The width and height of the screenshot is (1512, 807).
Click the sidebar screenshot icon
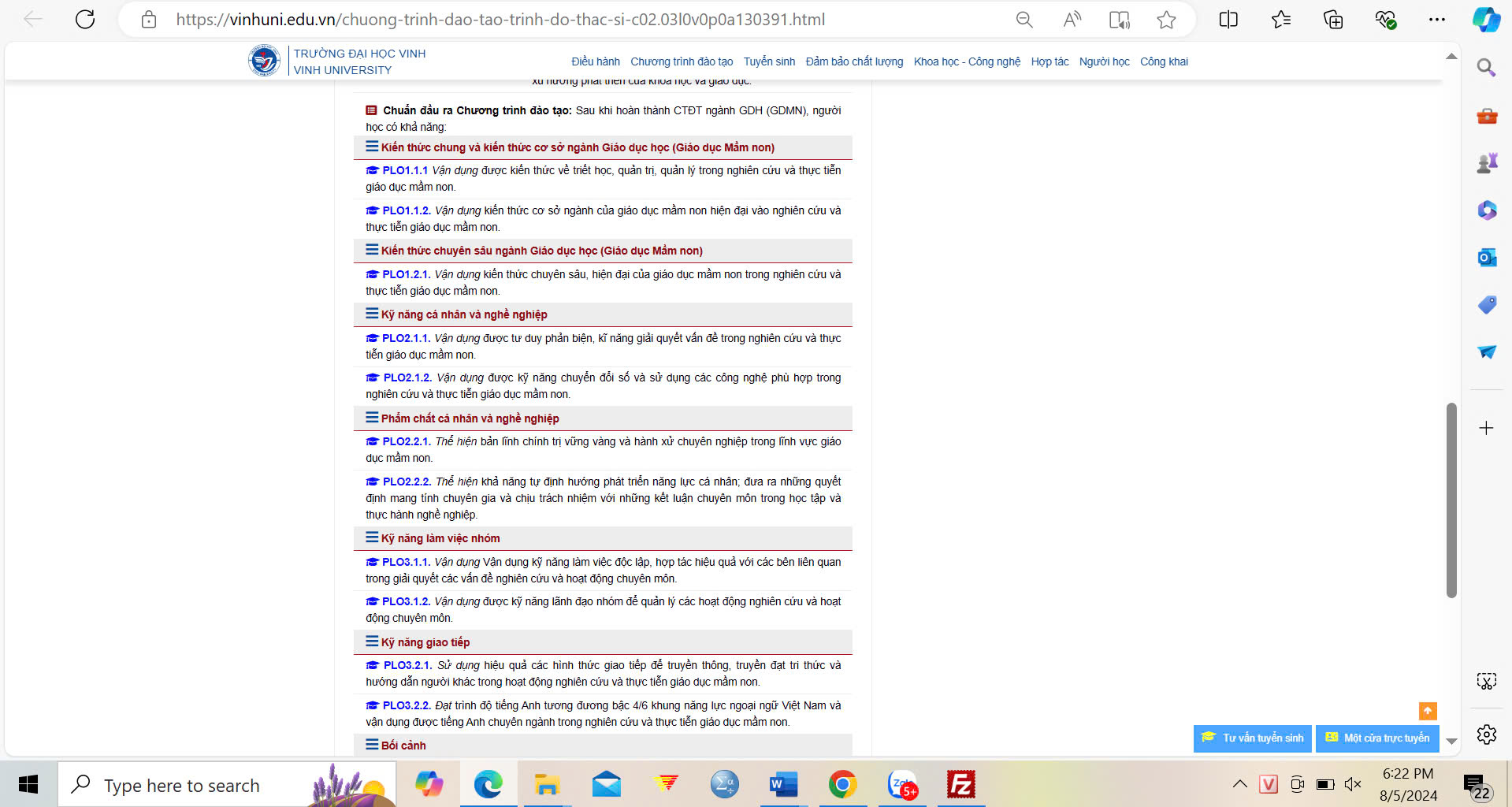coord(1486,681)
